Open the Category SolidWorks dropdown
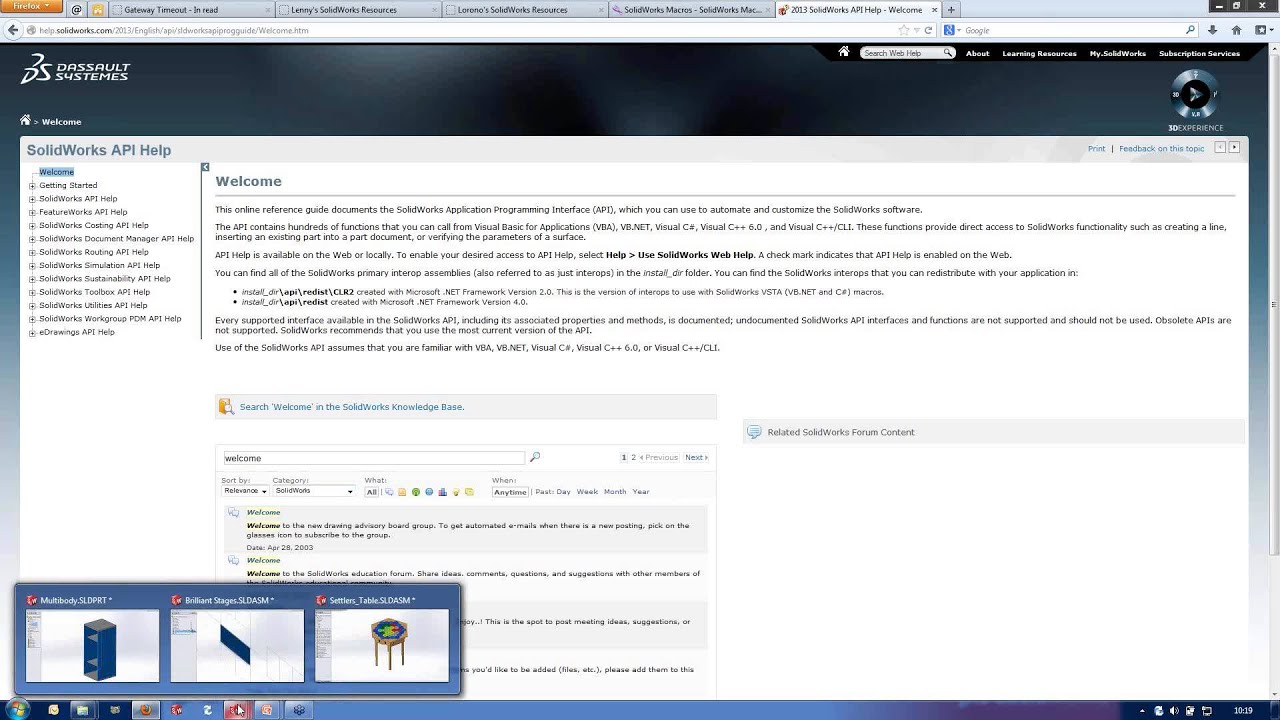This screenshot has width=1280, height=720. coord(314,491)
